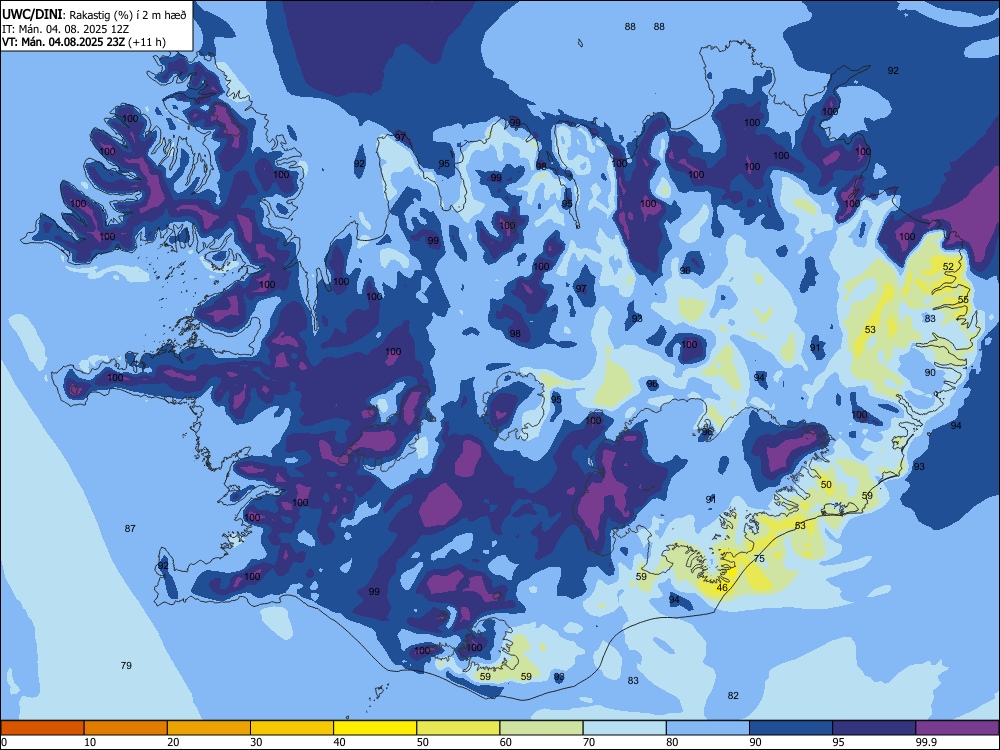The image size is (1000, 750).
Task: Click the legend scale label 95
Action: (838, 742)
